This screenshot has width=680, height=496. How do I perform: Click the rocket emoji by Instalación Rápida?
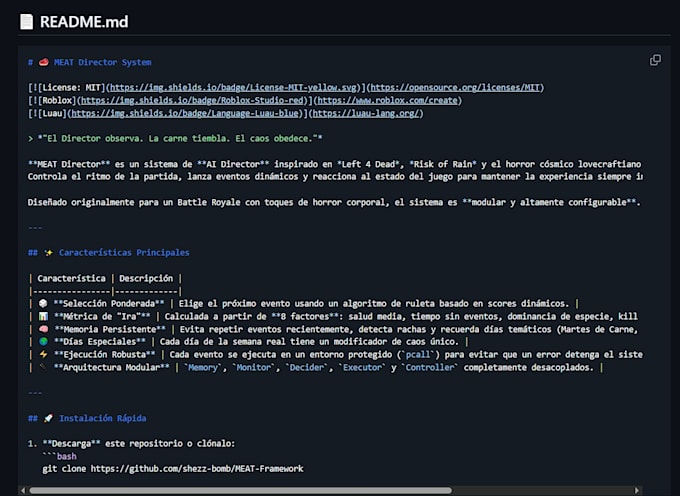[48, 418]
